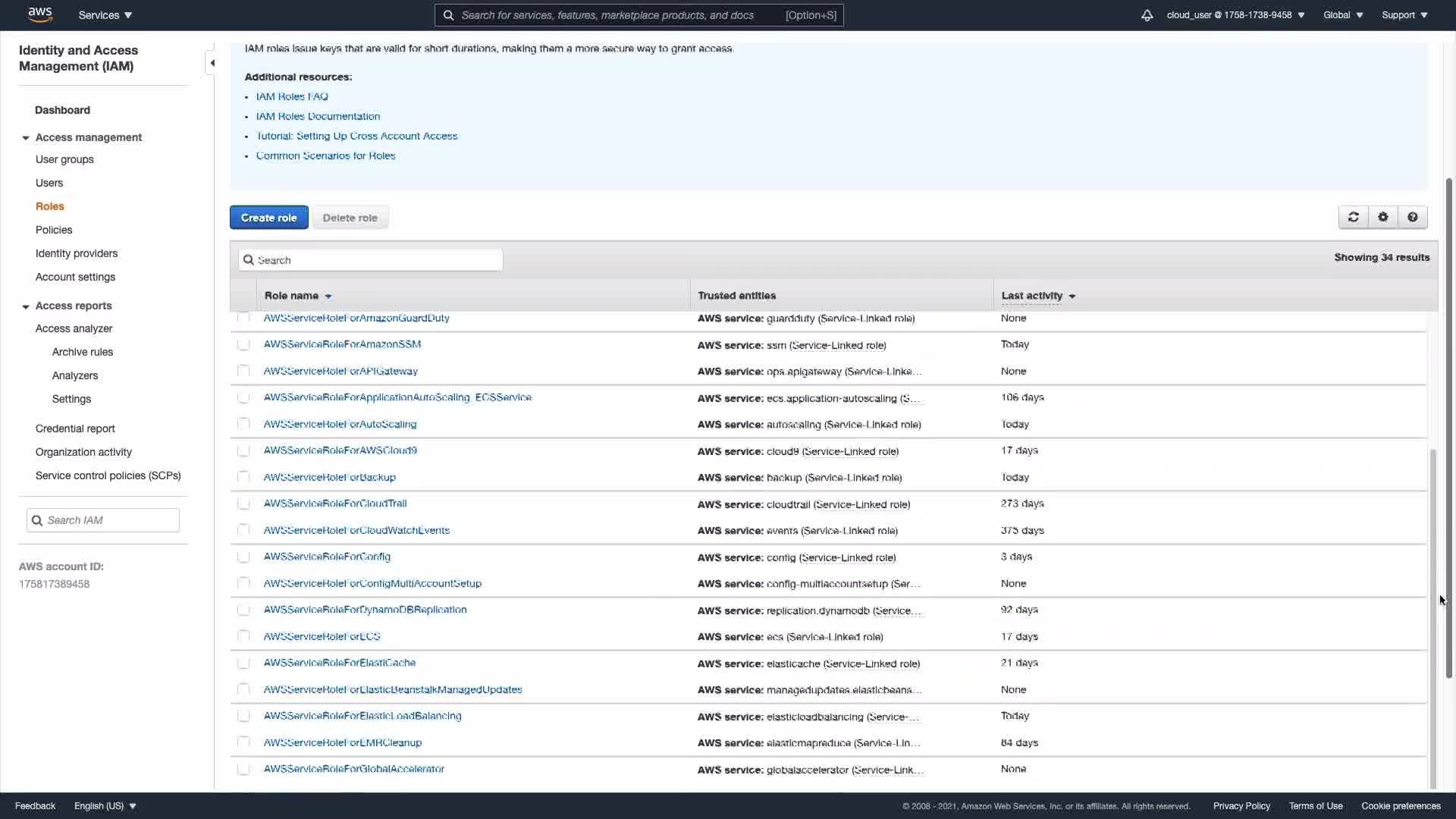The width and height of the screenshot is (1456, 819).
Task: Click the magnifier in Search IAM box
Action: coord(37,520)
